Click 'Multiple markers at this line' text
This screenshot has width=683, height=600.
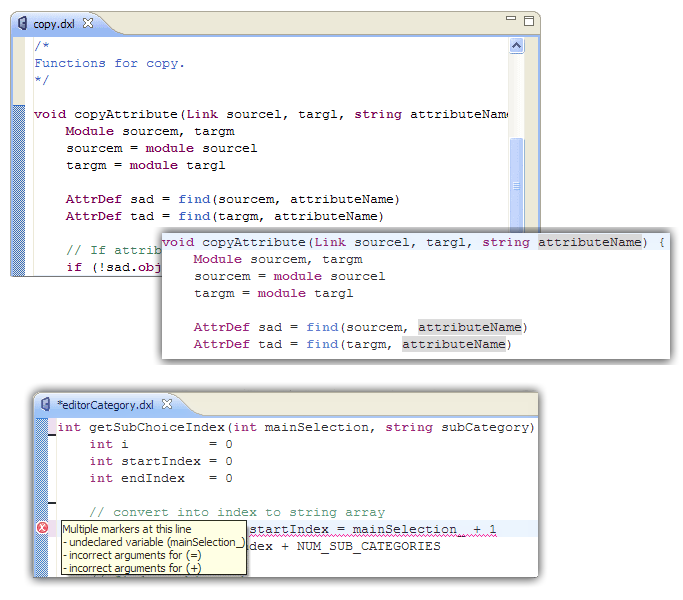coord(127,529)
